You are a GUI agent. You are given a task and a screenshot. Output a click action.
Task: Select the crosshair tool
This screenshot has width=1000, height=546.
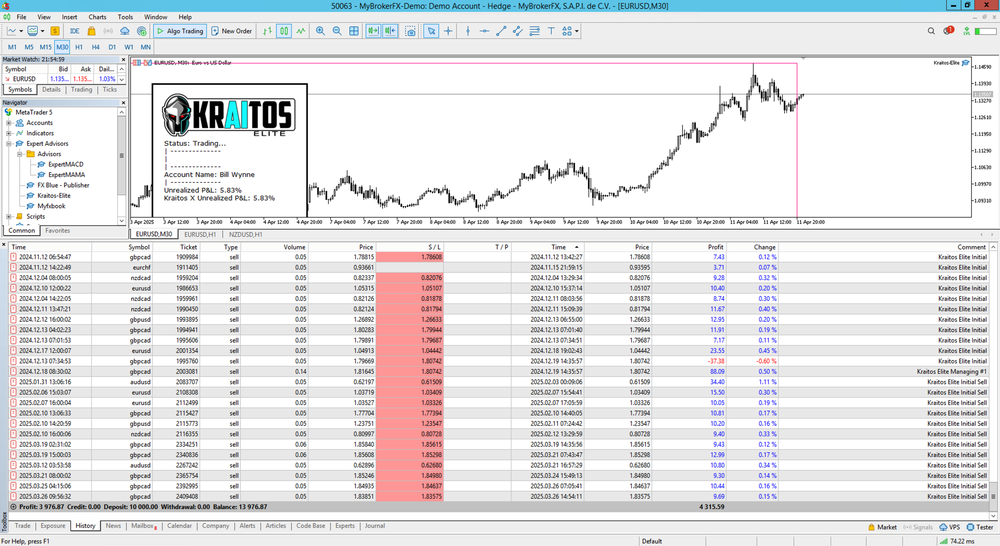click(x=448, y=31)
